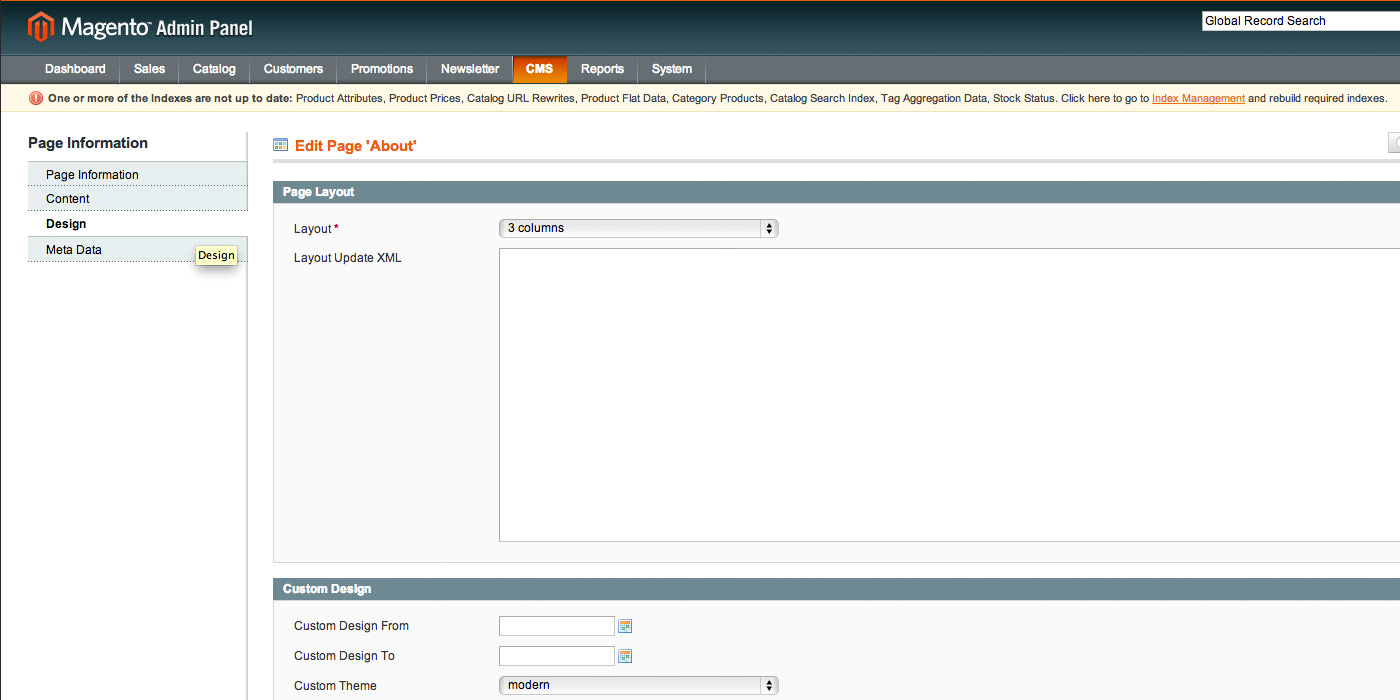Open the Dashboard menu
This screenshot has width=1400, height=700.
point(75,69)
